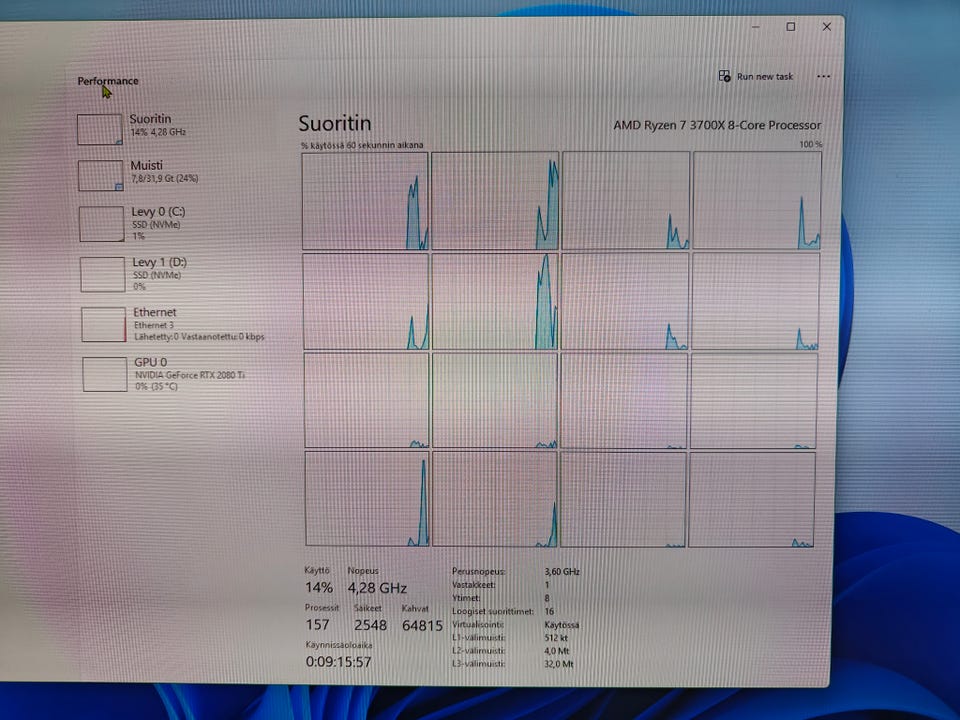Click % käytössä 60 sekunnin aikana label

(x=362, y=145)
